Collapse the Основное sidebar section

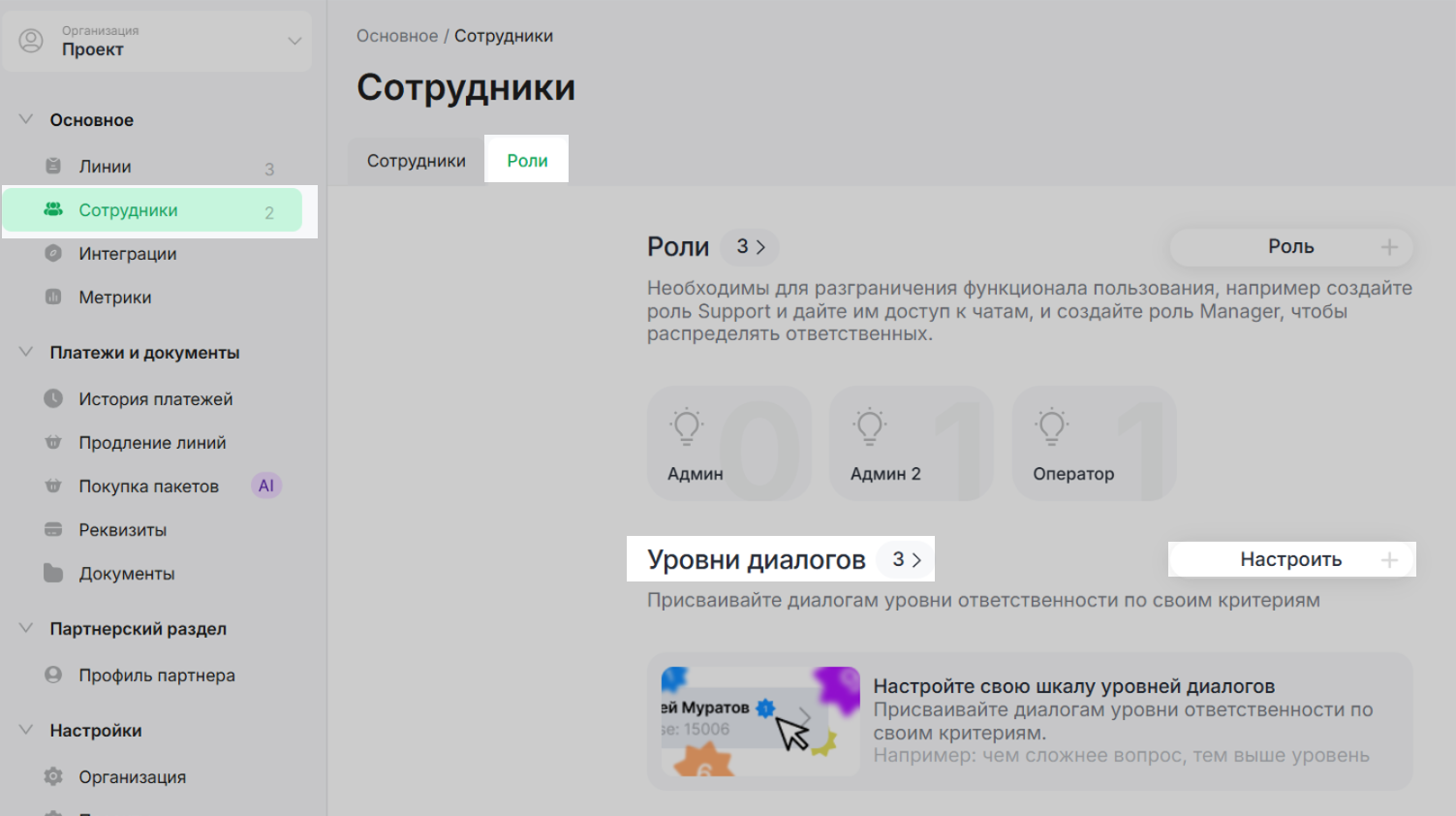[x=26, y=119]
